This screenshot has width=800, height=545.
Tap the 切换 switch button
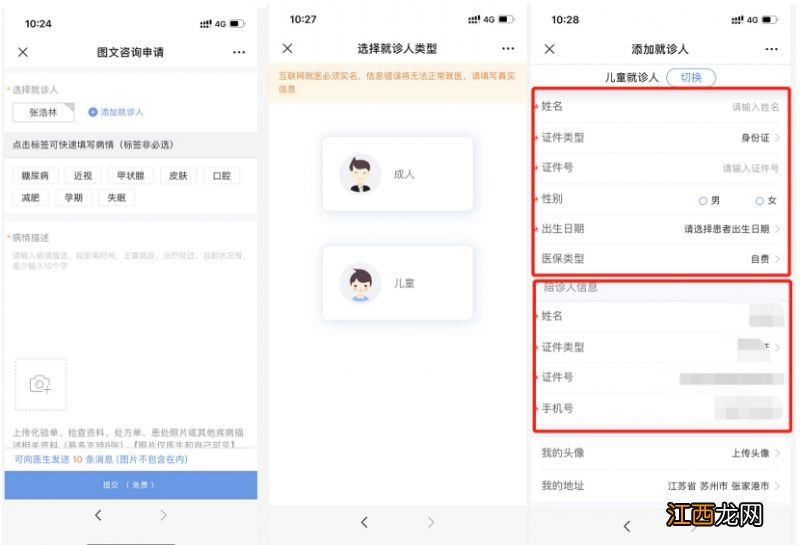pos(691,78)
